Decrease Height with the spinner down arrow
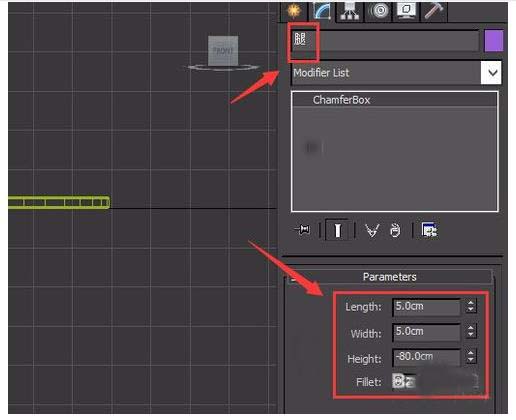 pyautogui.click(x=470, y=360)
